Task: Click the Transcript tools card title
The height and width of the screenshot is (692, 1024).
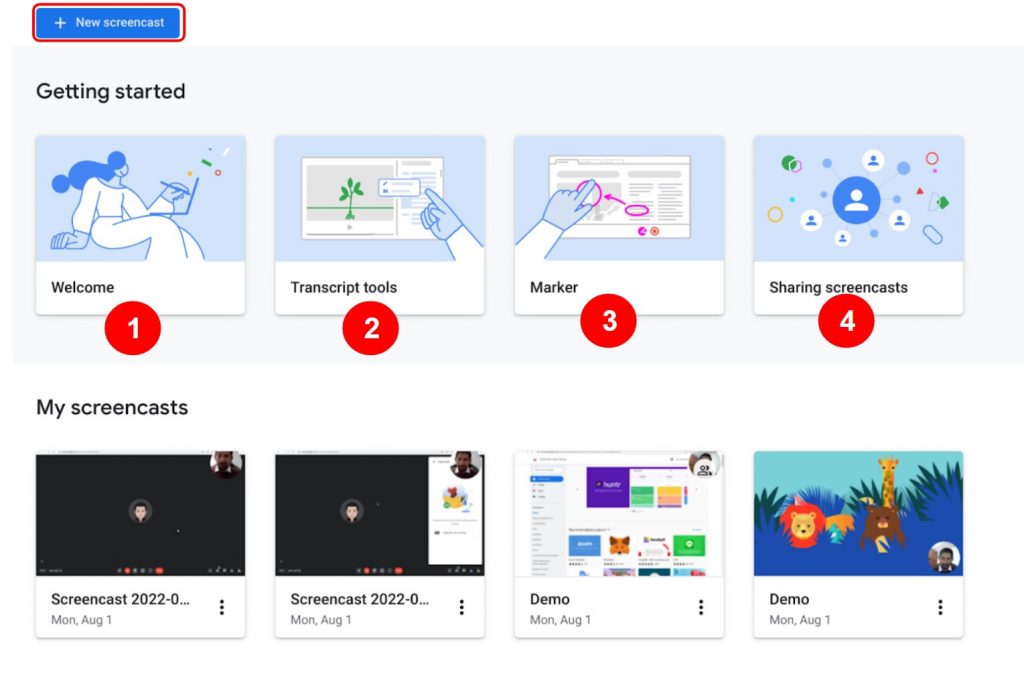Action: [344, 287]
